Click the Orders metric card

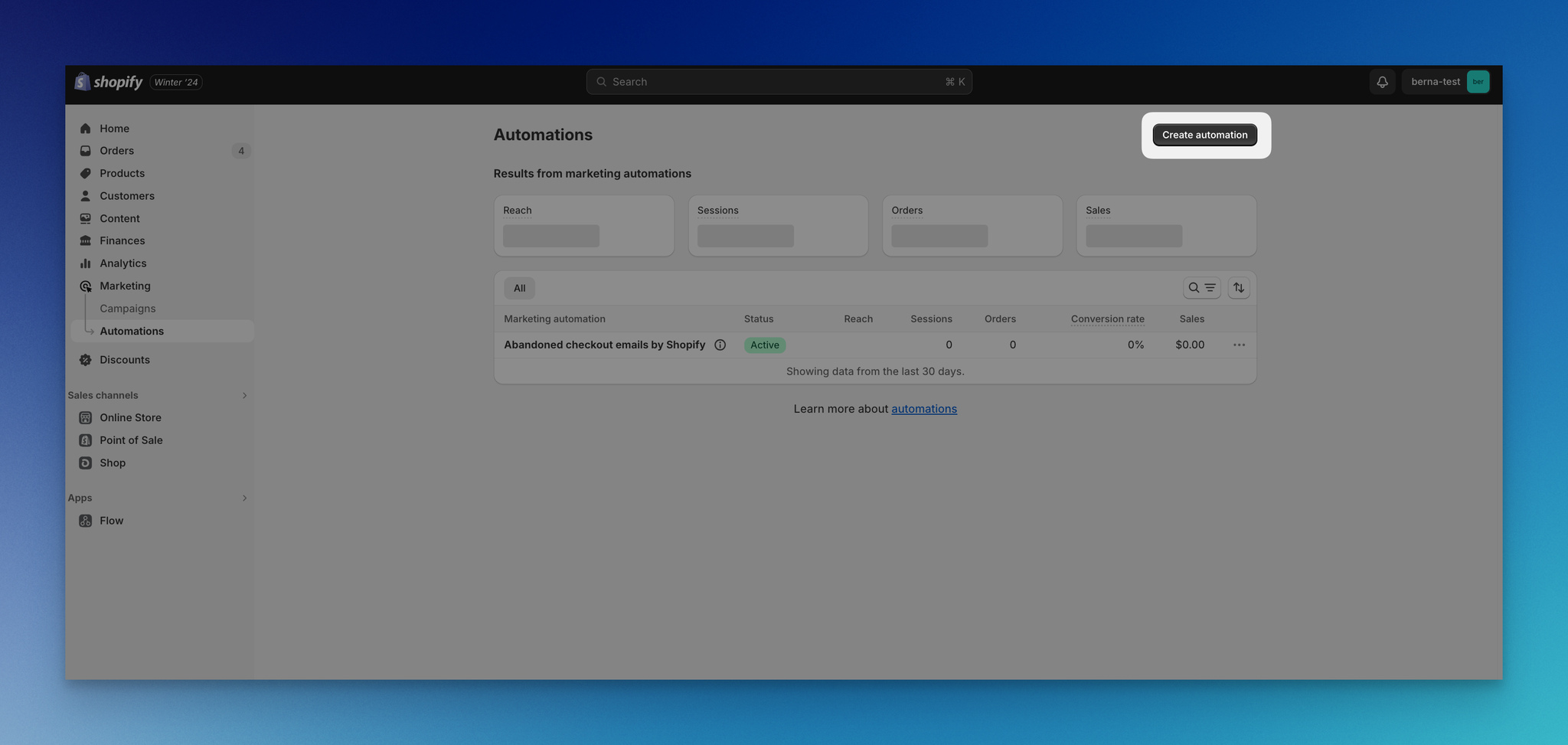pyautogui.click(x=972, y=226)
